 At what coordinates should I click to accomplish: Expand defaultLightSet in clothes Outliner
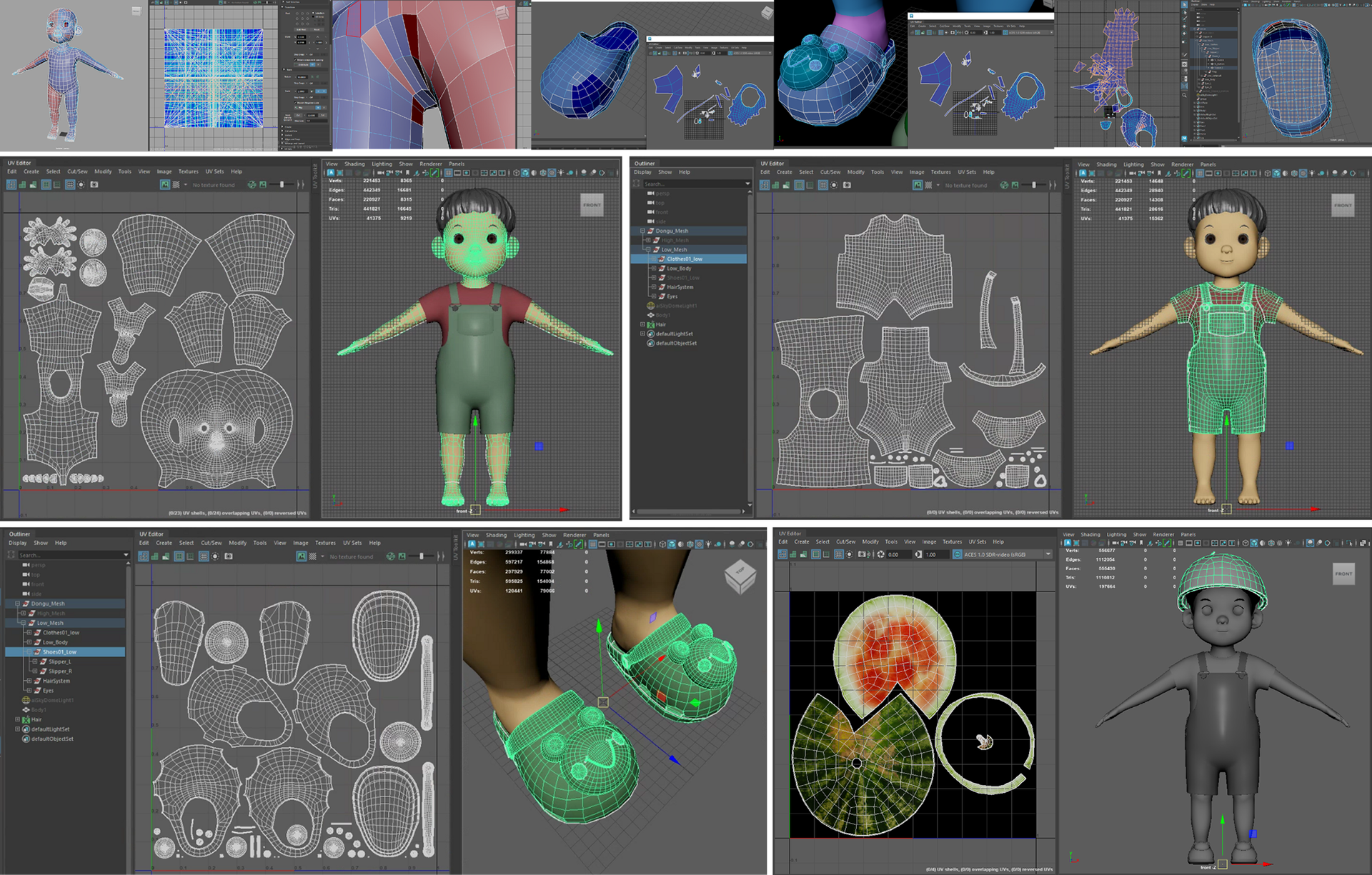point(642,334)
